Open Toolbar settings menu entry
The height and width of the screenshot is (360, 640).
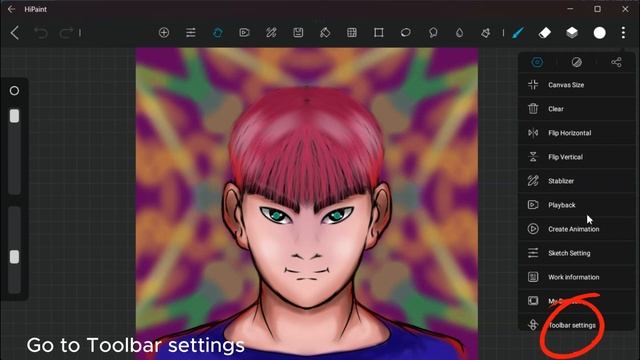pyautogui.click(x=576, y=325)
